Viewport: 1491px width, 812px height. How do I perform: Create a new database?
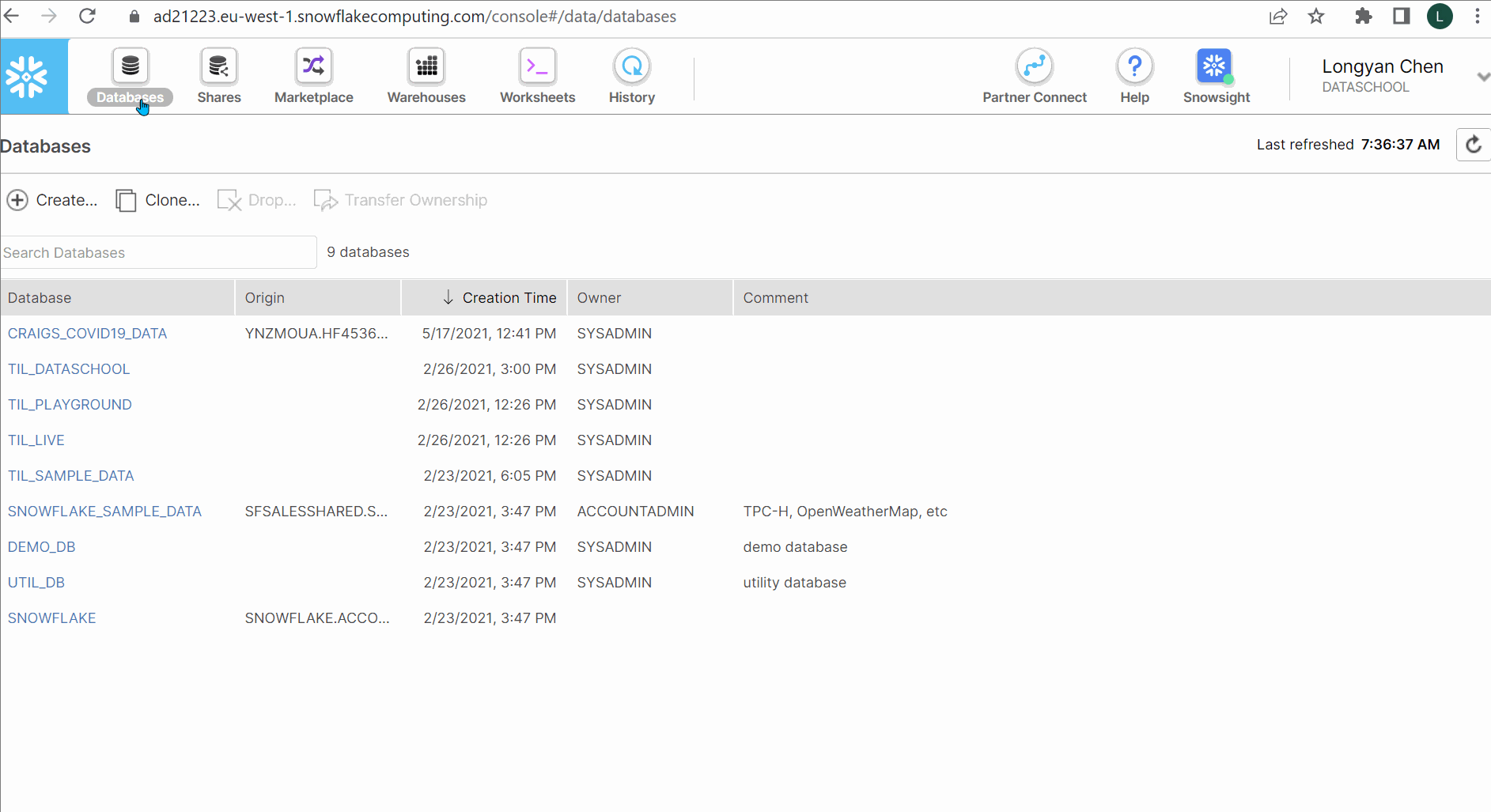point(52,199)
